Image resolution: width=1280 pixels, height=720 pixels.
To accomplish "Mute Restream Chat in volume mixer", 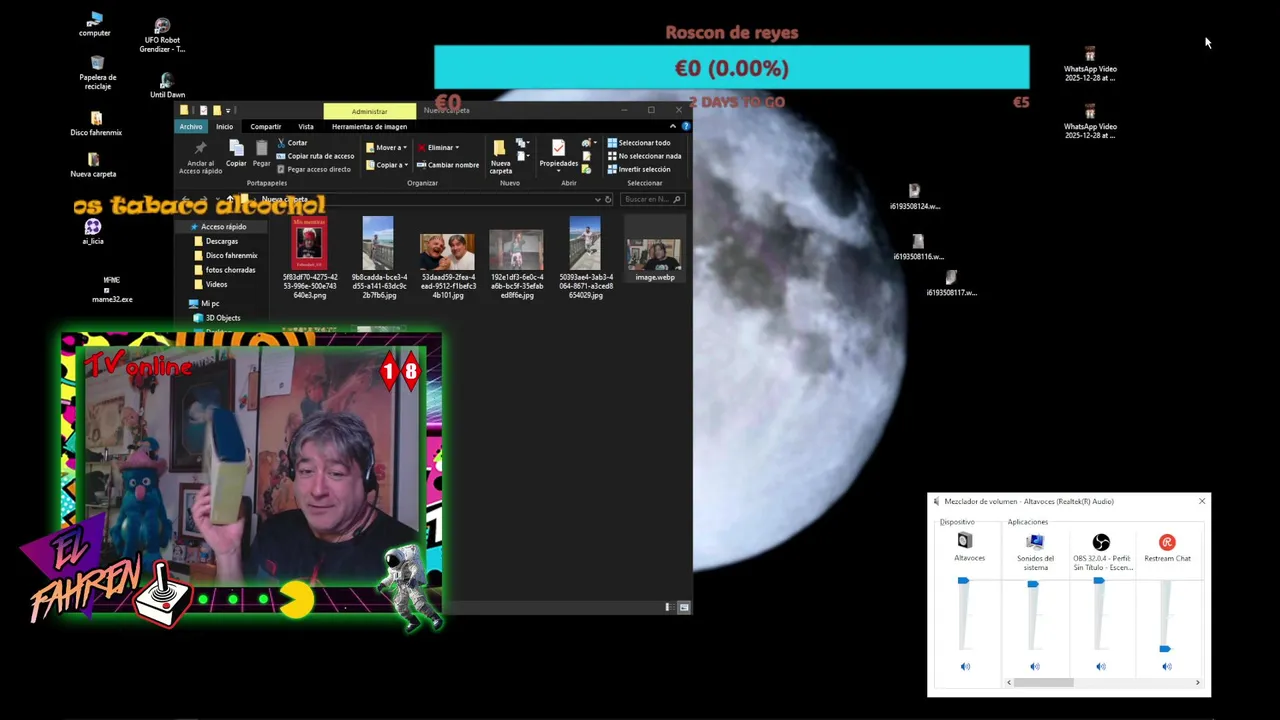I will tap(1167, 666).
